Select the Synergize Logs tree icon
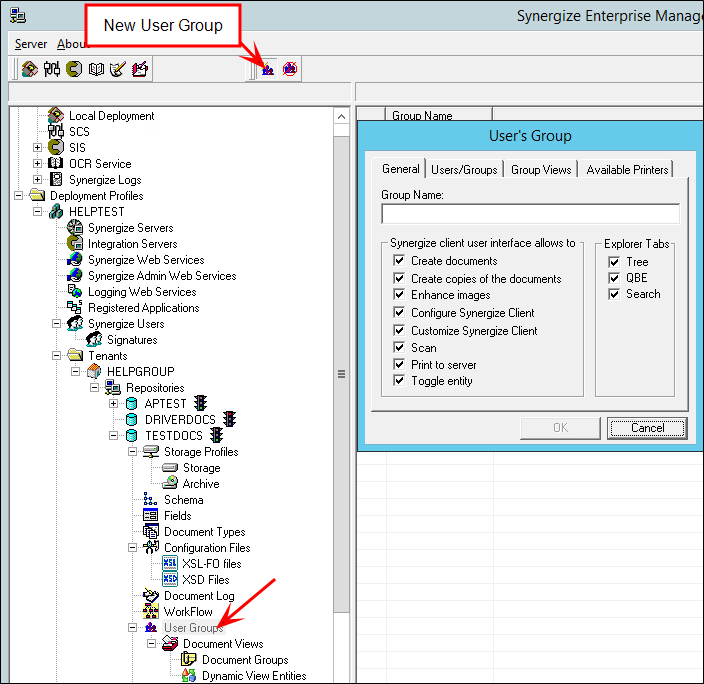The height and width of the screenshot is (684, 704). point(56,180)
